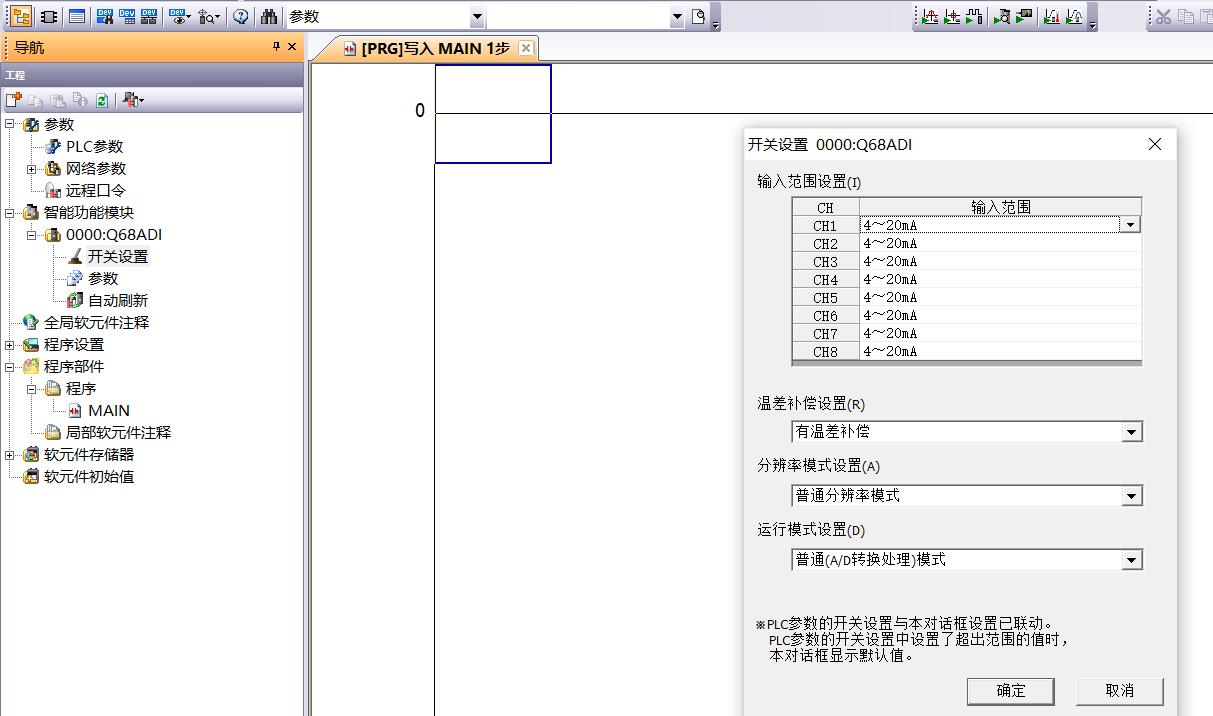Expand the 网络参数 tree node
Image resolution: width=1213 pixels, height=716 pixels.
32,169
